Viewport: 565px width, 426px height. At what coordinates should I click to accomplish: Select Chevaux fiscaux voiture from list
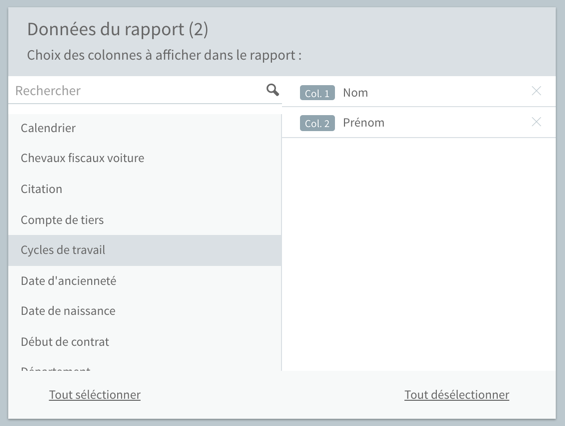(x=145, y=158)
